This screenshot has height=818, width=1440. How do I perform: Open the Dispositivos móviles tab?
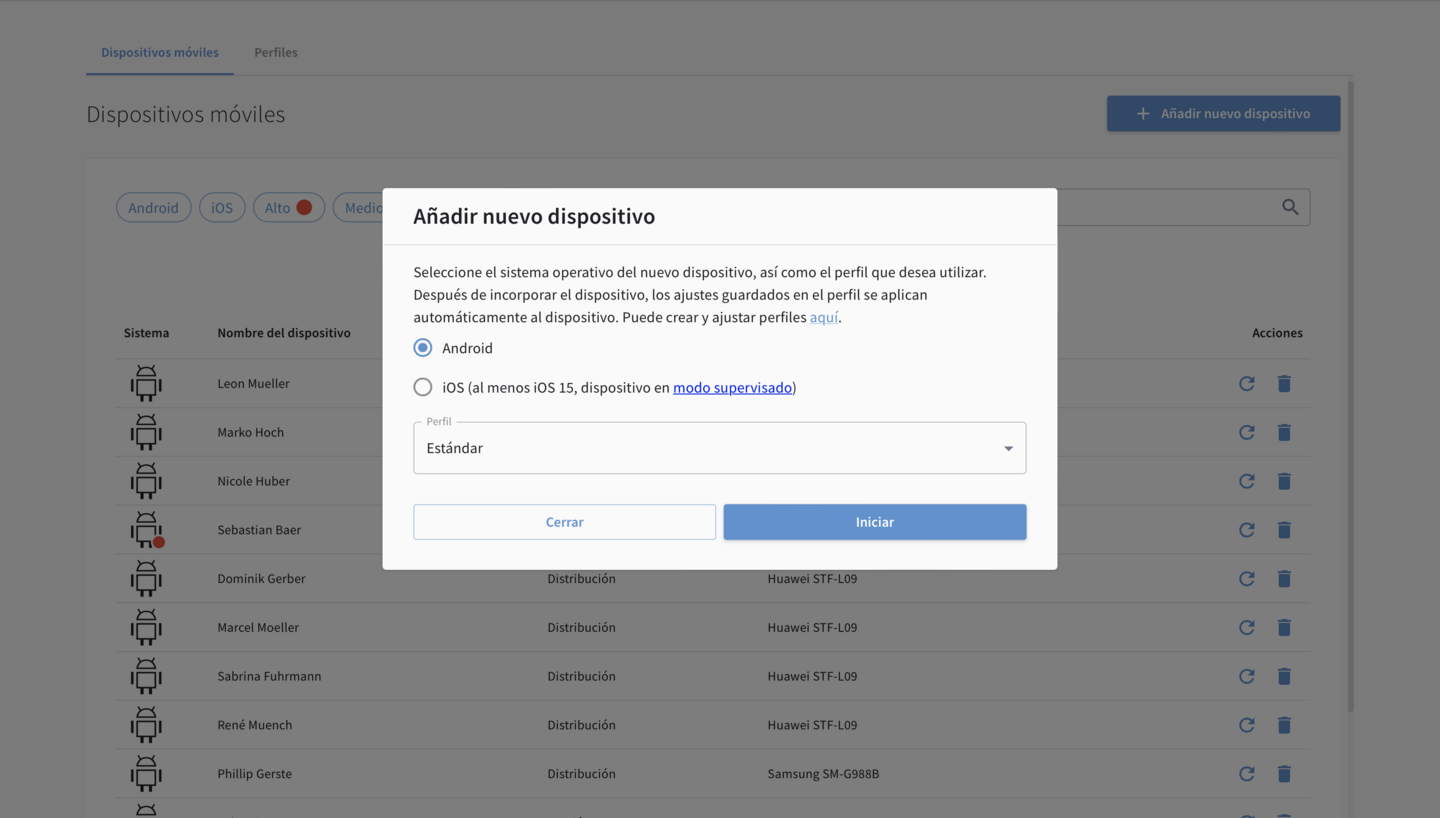pyautogui.click(x=159, y=52)
